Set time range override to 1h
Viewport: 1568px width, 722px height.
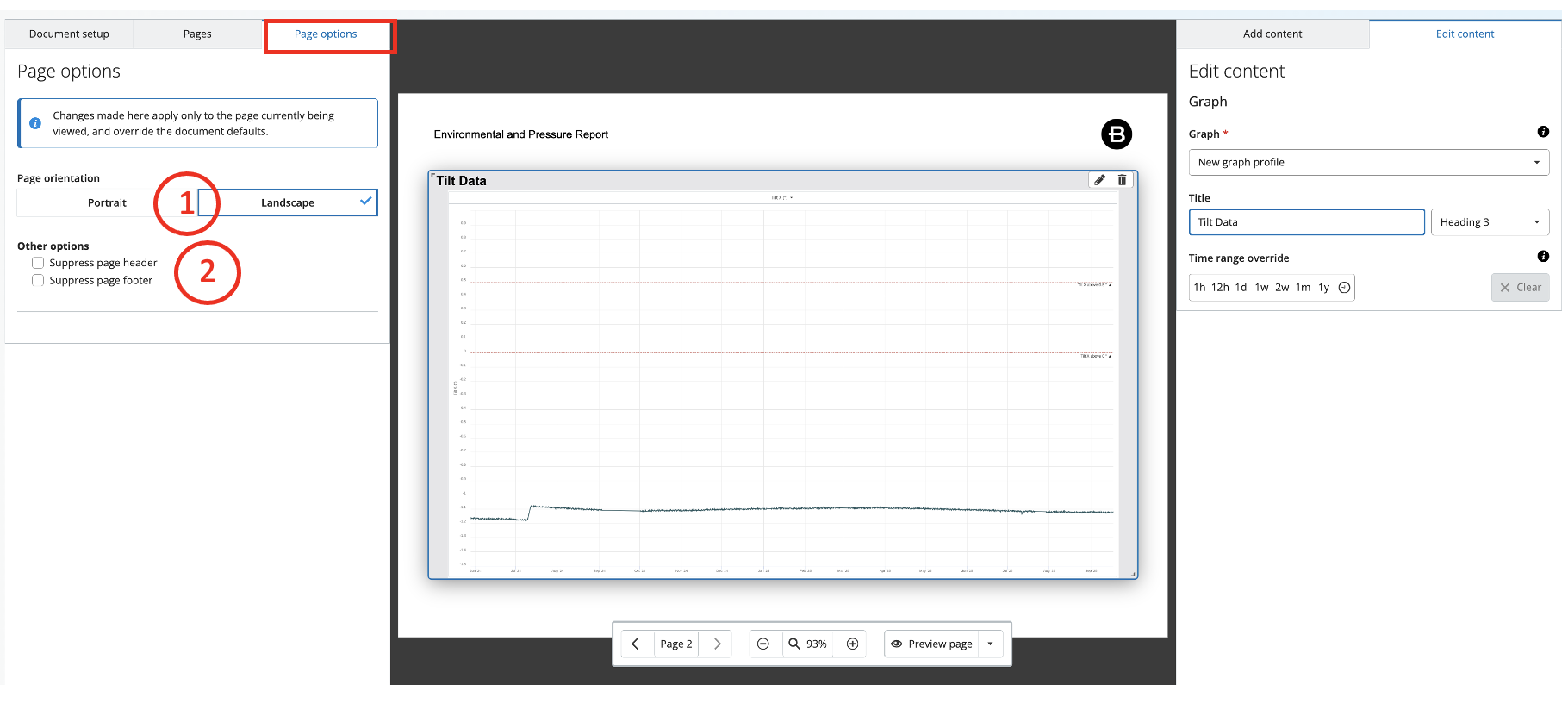click(1199, 288)
